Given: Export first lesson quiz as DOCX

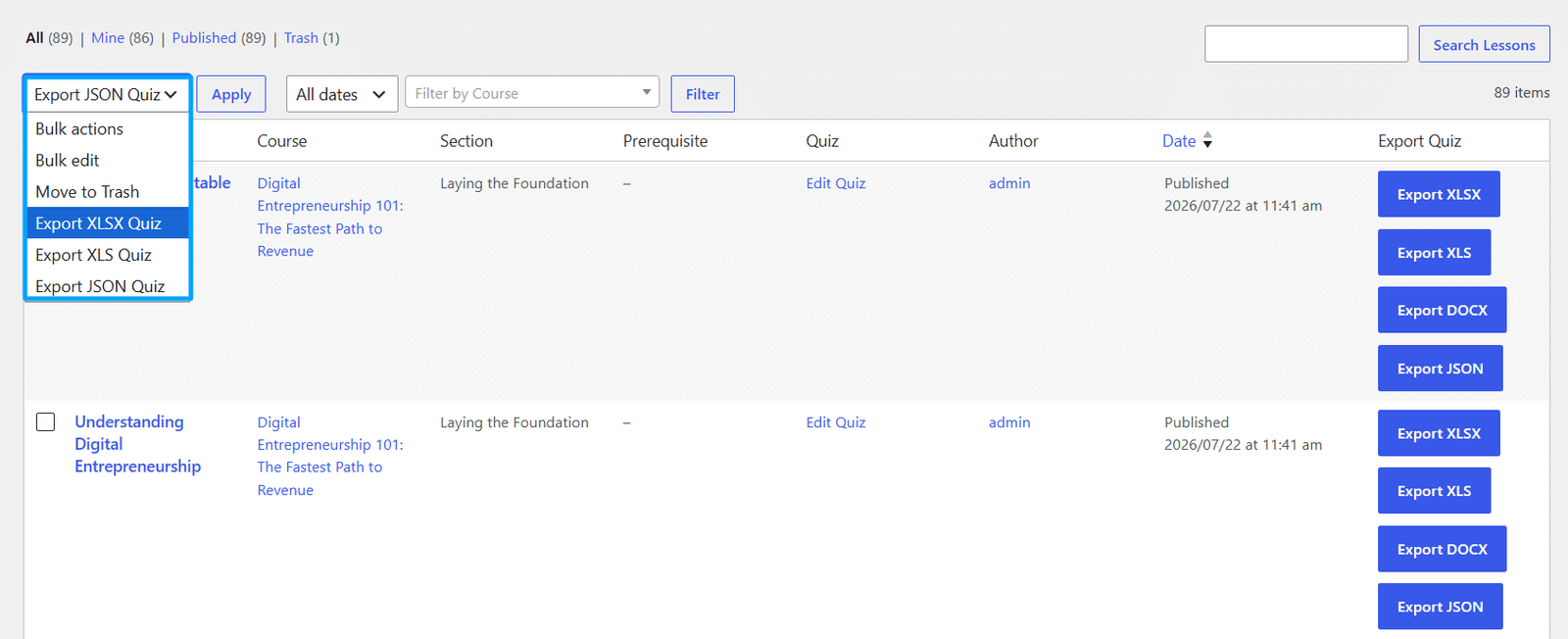Looking at the screenshot, I should click(x=1442, y=310).
